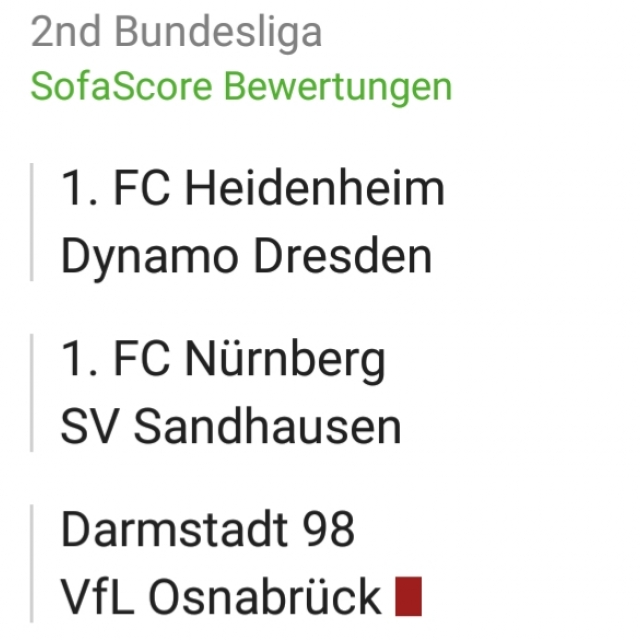Viewport: 640px width, 640px height.
Task: Open the 1. FC Nürnberg team entry
Action: click(223, 359)
